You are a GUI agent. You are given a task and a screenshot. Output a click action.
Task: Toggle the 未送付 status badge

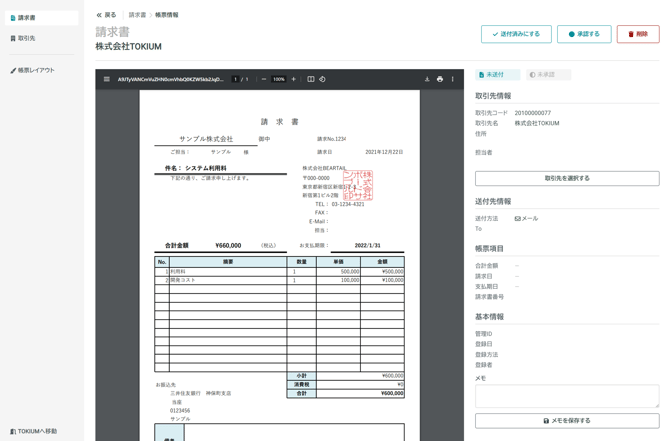tap(497, 75)
